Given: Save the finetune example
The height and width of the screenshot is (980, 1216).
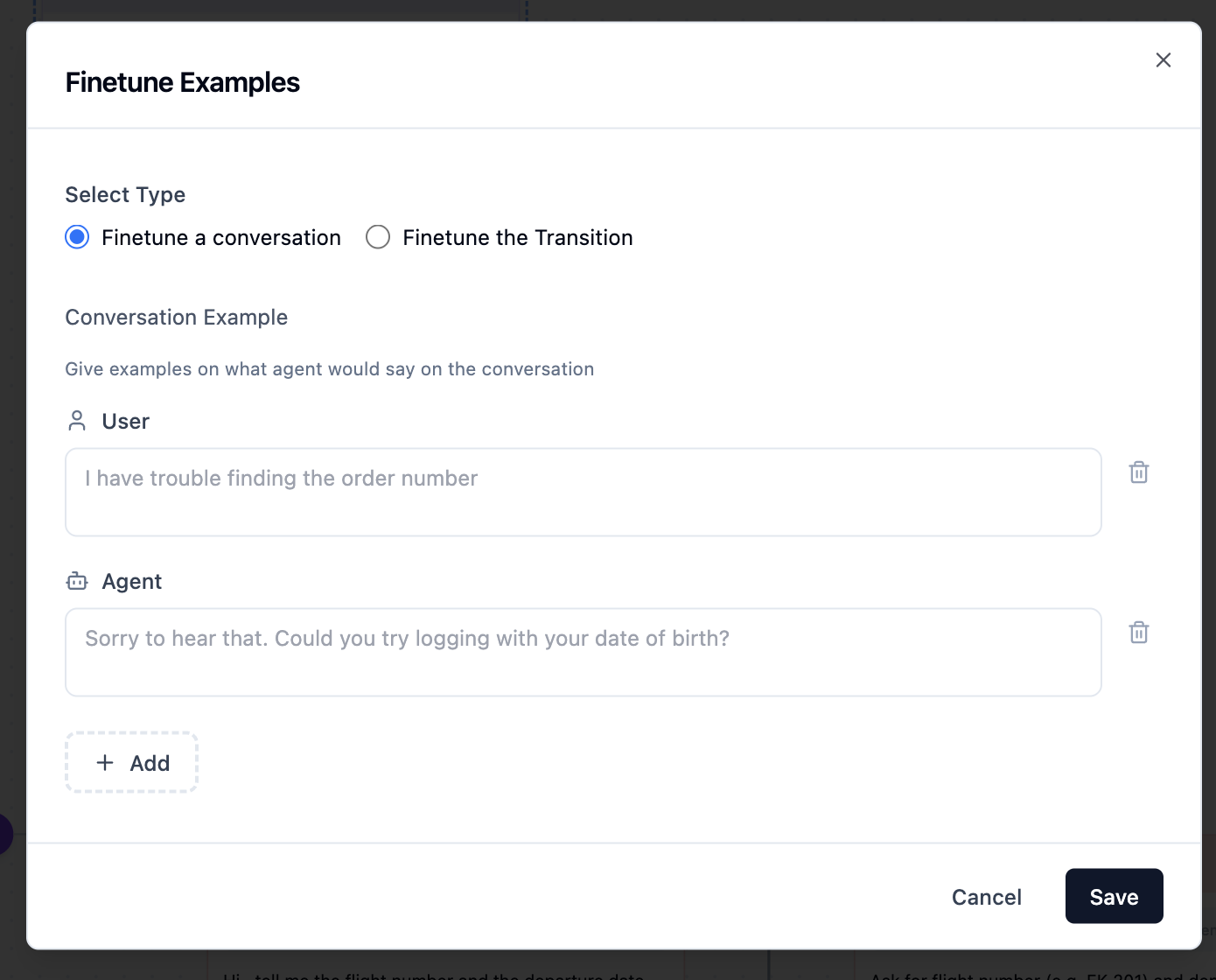Looking at the screenshot, I should pyautogui.click(x=1113, y=896).
